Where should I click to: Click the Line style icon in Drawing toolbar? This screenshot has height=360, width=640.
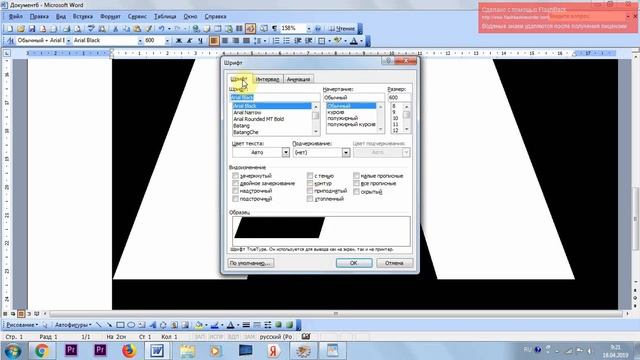(x=246, y=325)
